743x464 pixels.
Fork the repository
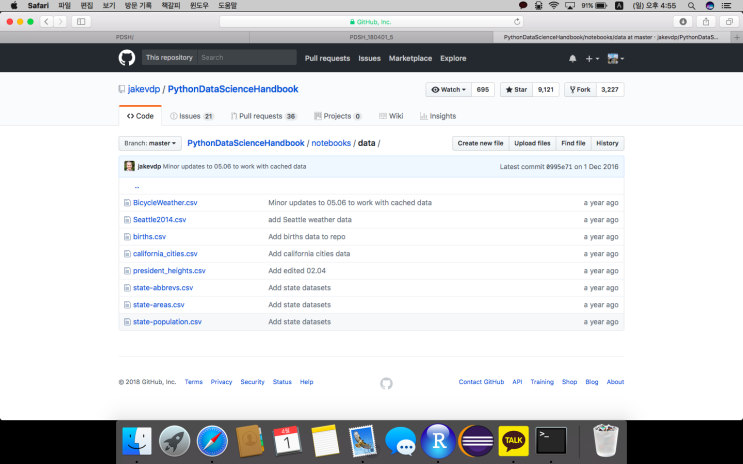[580, 90]
